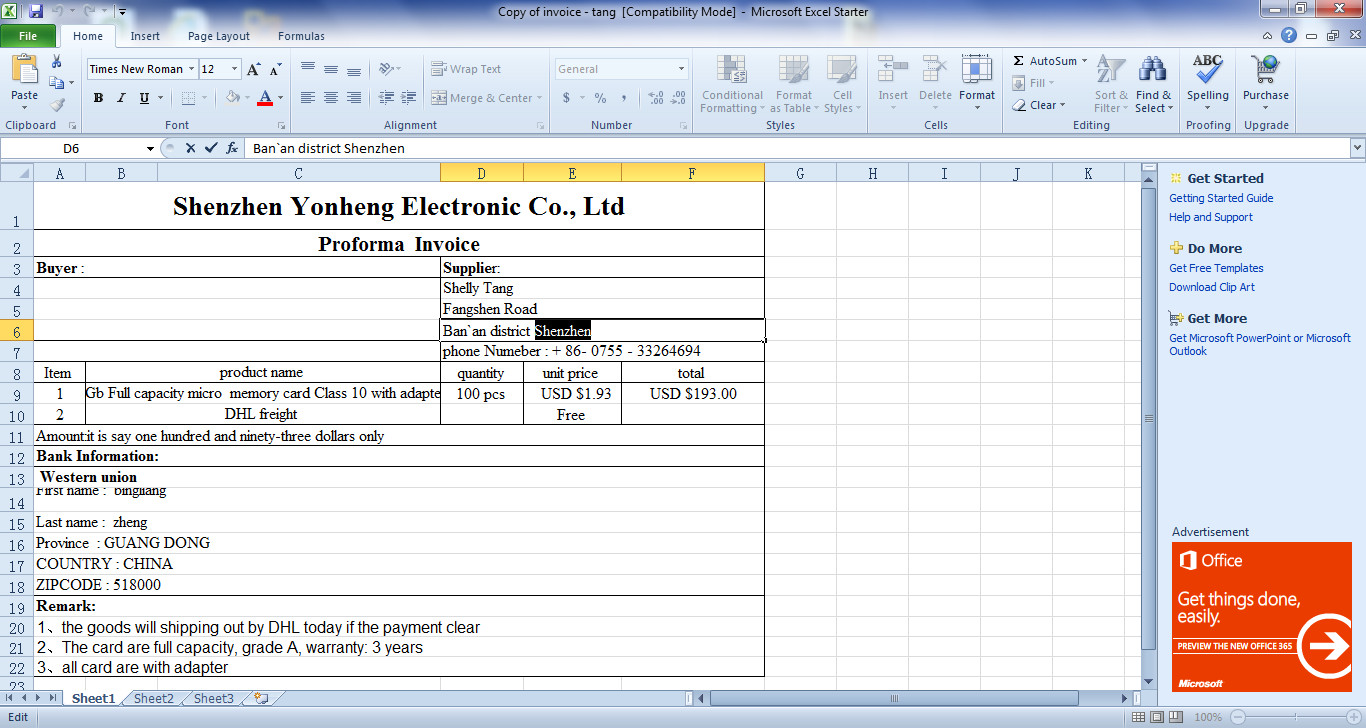Toggle Middle Align vertical alignment
The width and height of the screenshot is (1366, 728).
[x=331, y=69]
